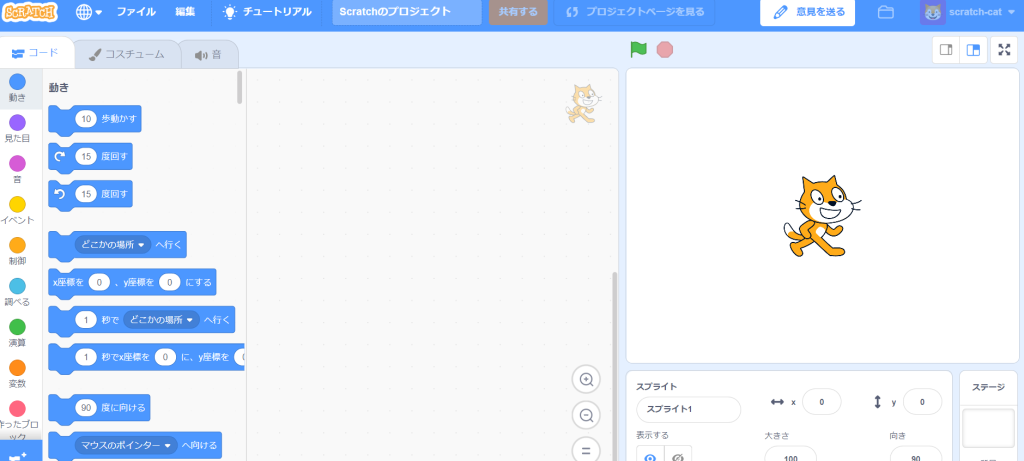
Task: Open the My Stuff folder icon
Action: coord(886,12)
